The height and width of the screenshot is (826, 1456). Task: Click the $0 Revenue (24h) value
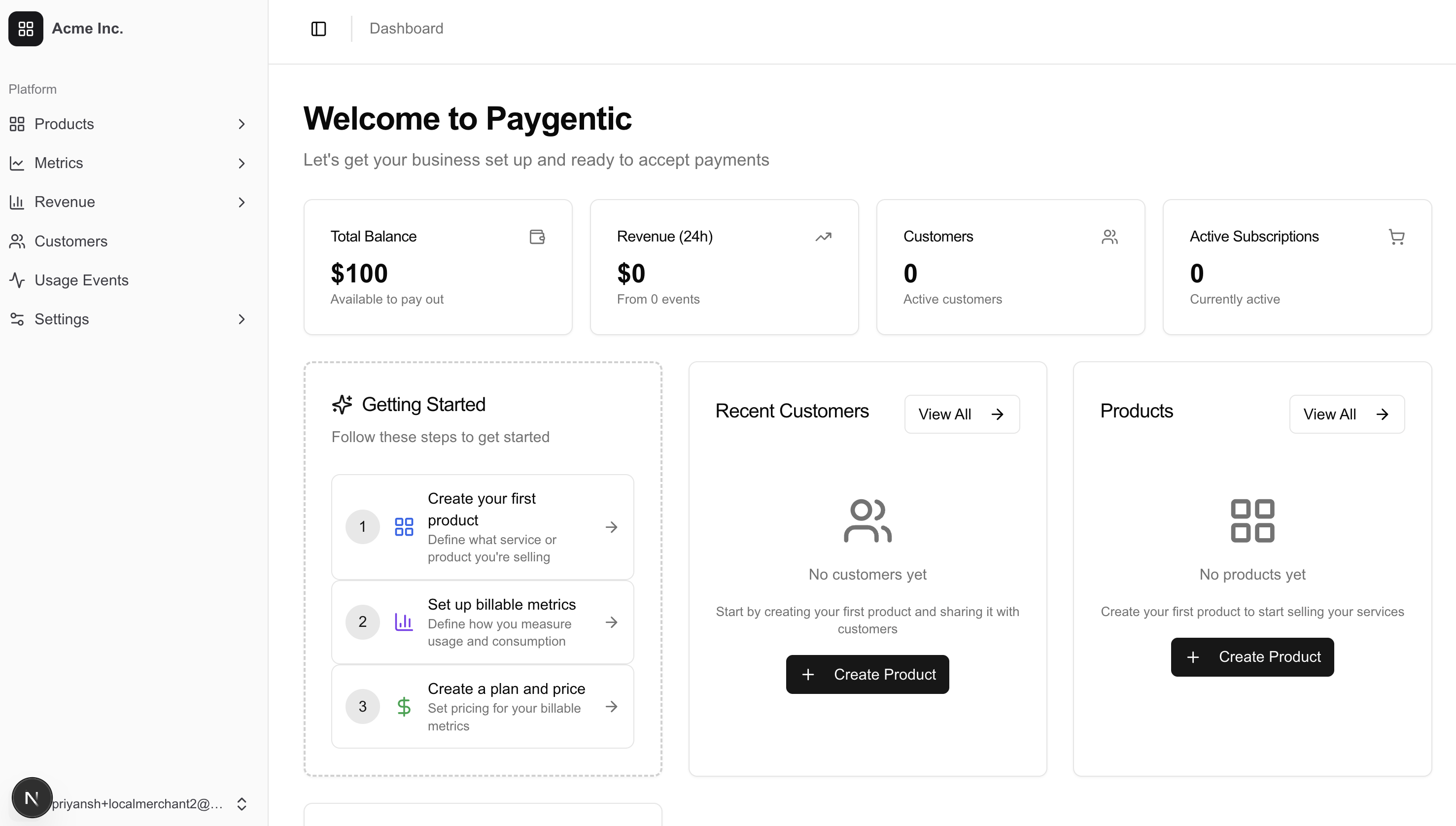pos(631,274)
